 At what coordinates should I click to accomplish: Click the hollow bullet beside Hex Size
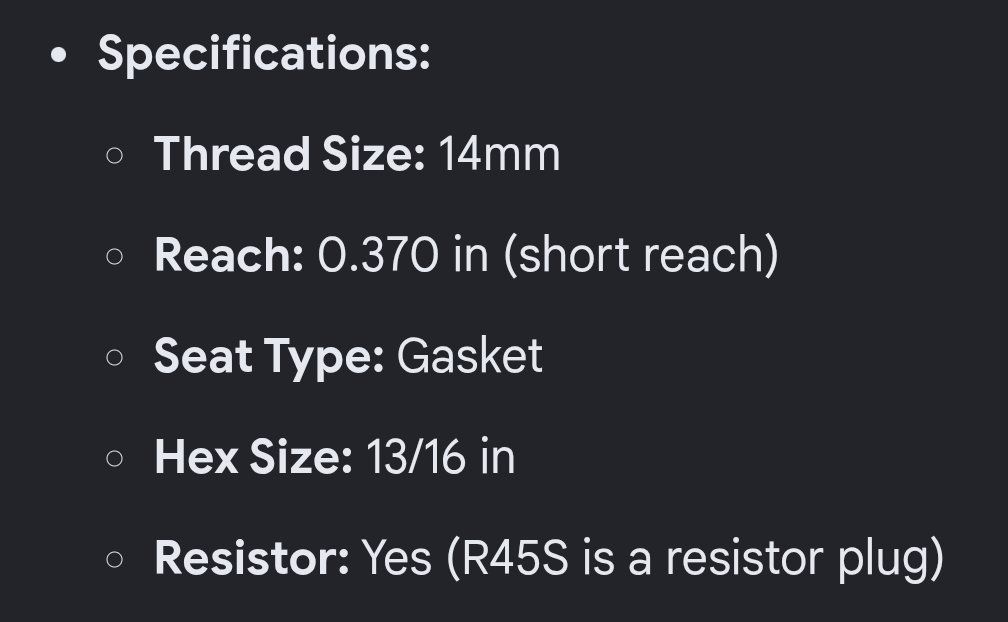tap(114, 458)
